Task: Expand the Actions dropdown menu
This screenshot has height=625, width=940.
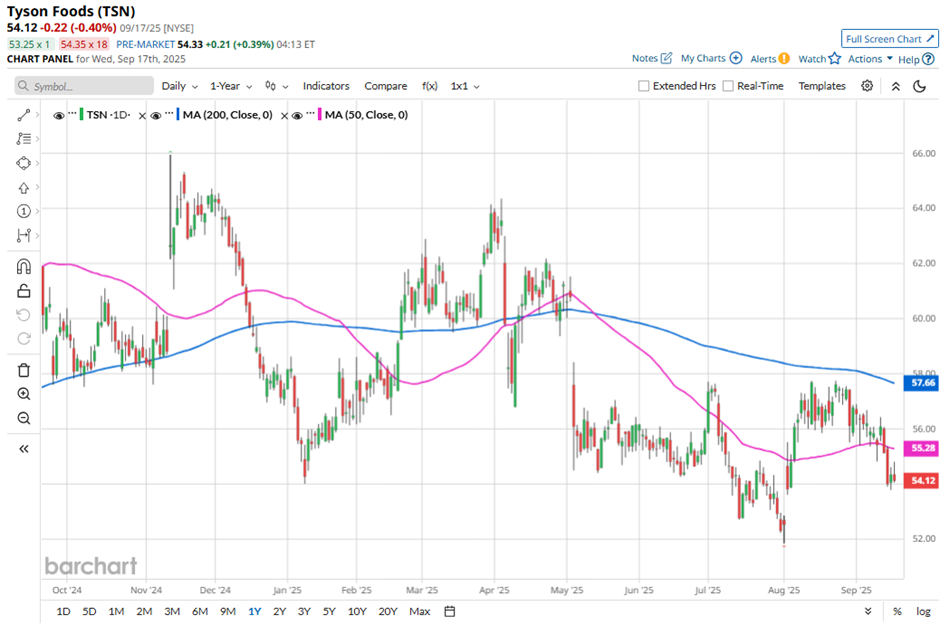Action: (870, 59)
